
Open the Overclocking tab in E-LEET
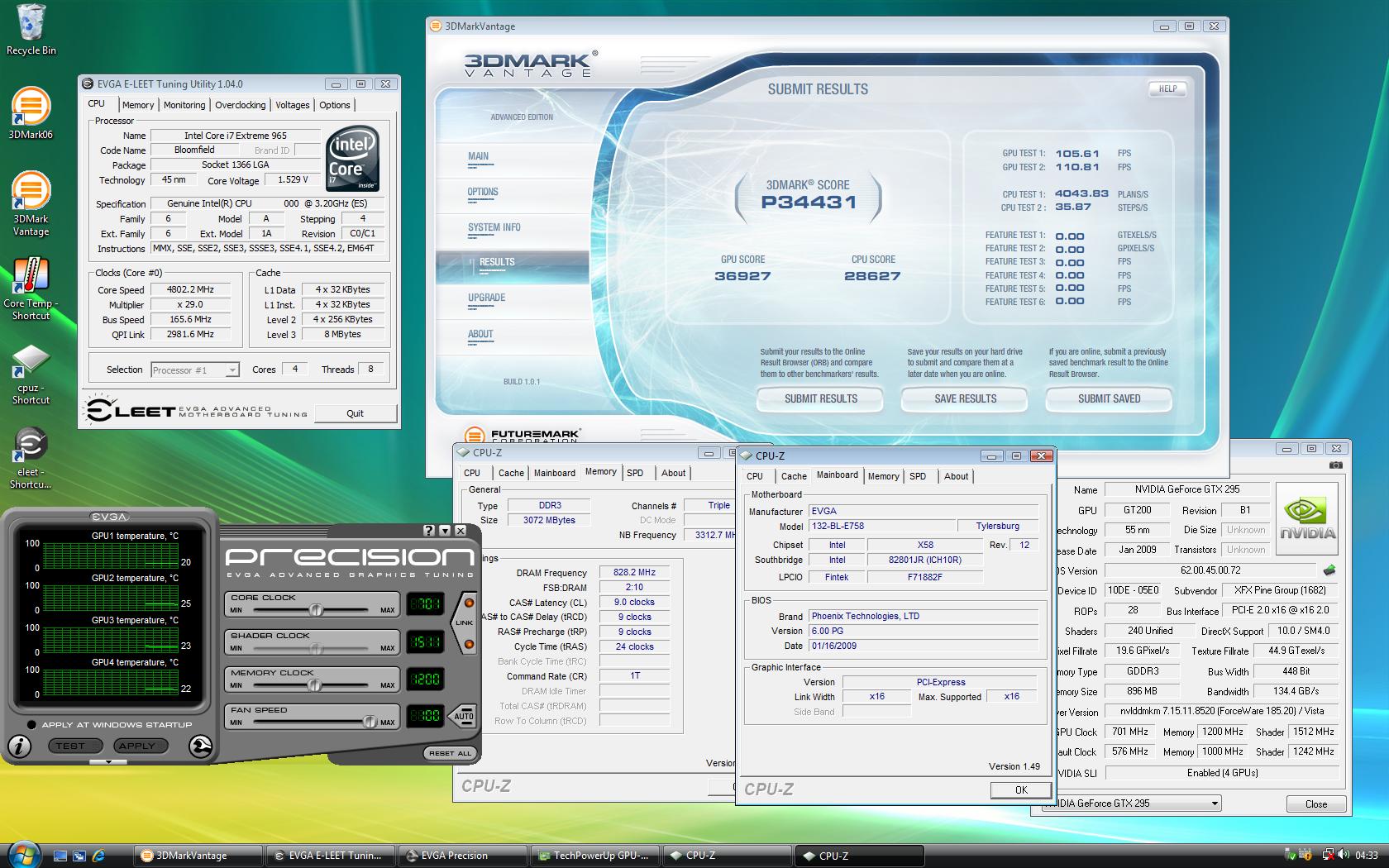point(241,105)
